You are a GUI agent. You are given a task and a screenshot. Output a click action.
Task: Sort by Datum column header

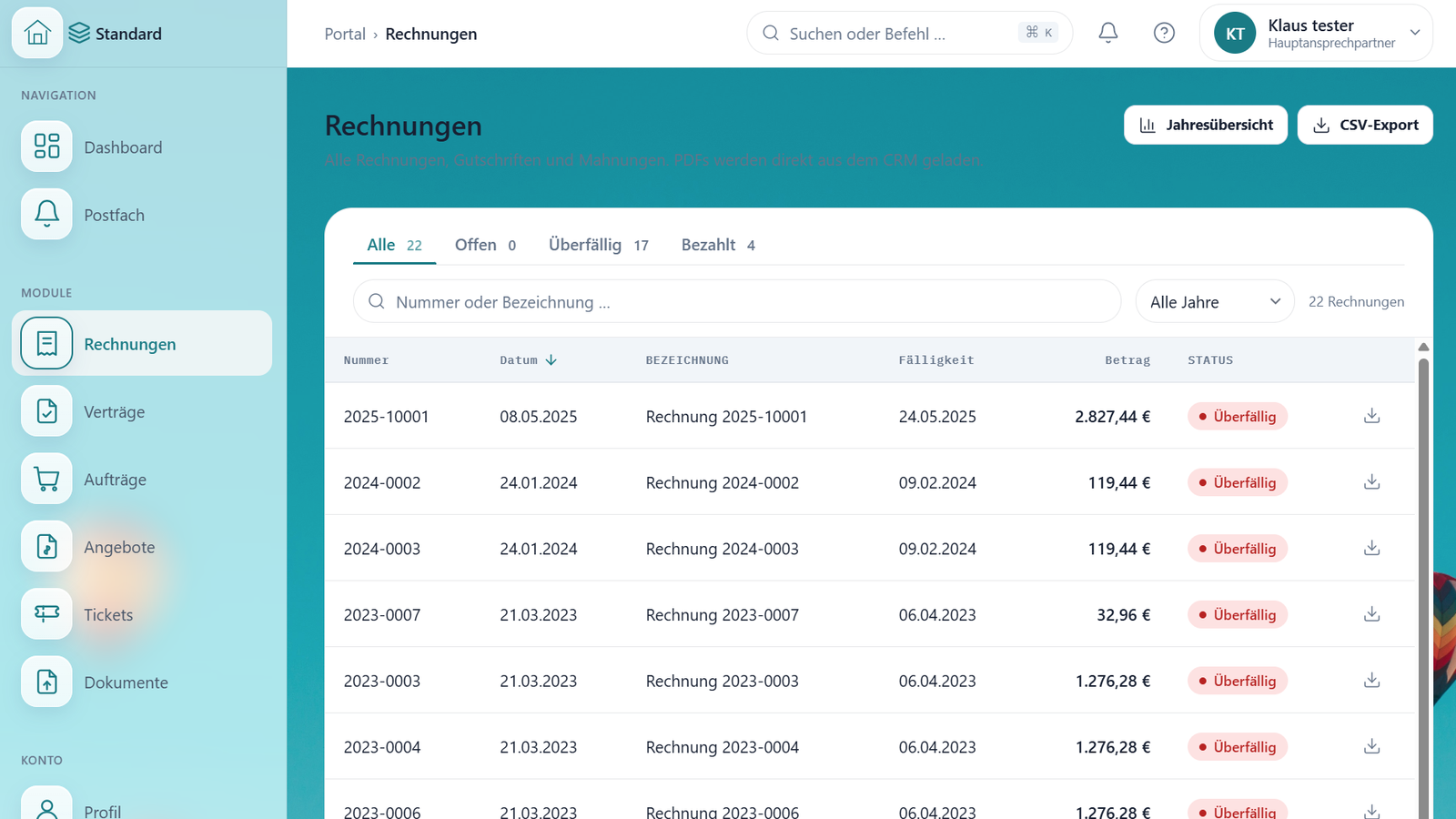[528, 360]
